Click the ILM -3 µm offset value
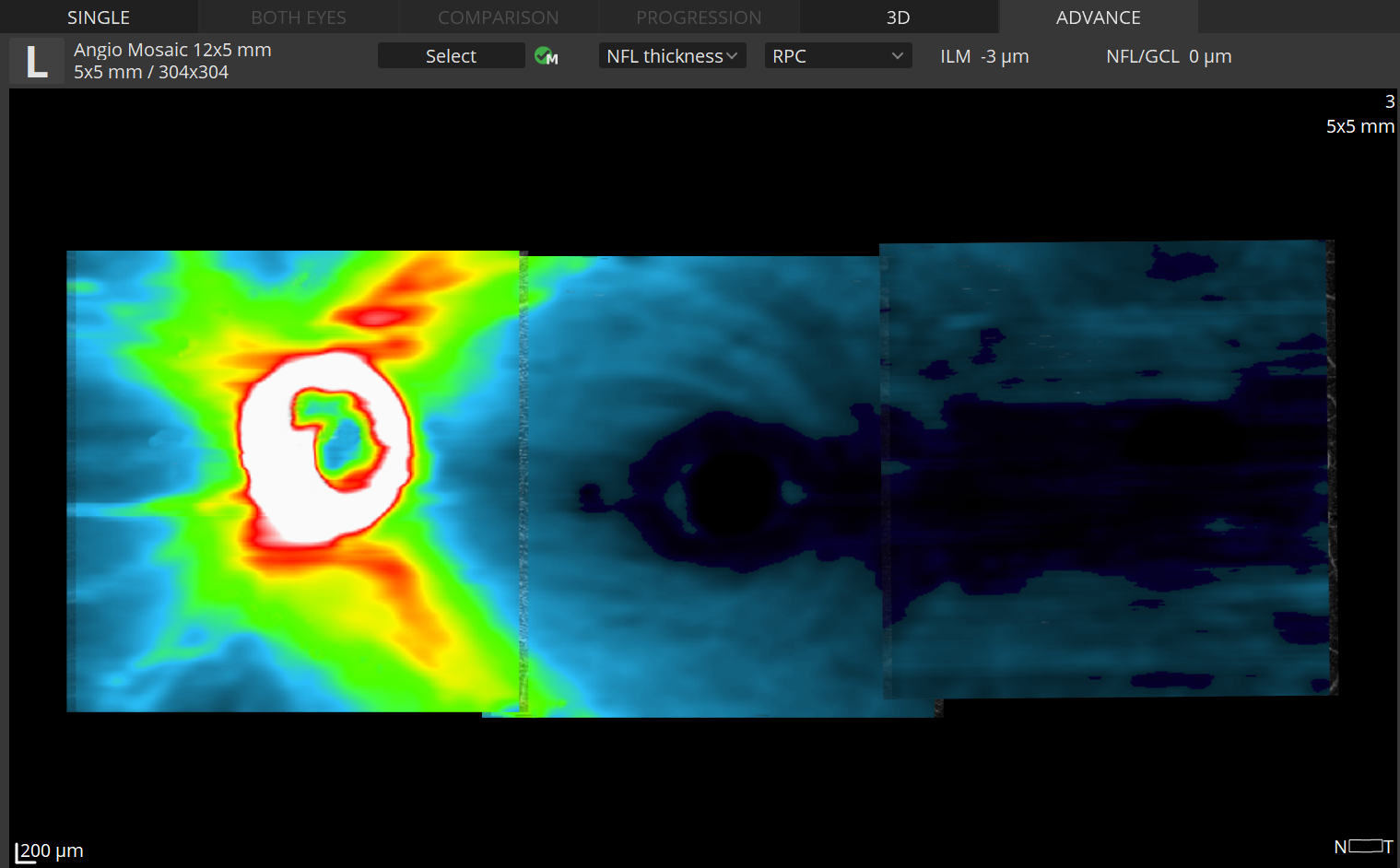This screenshot has width=1400, height=868. 1004,56
